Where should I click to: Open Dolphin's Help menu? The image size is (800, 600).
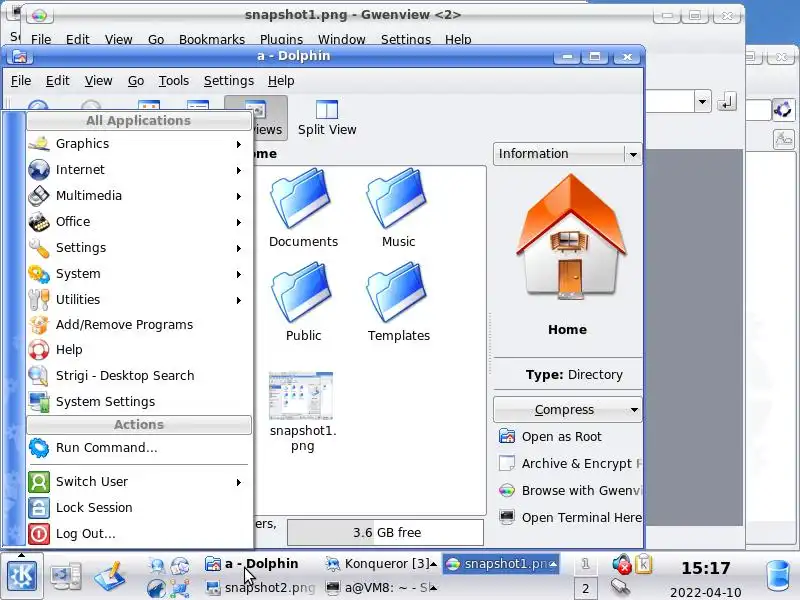[x=281, y=81]
